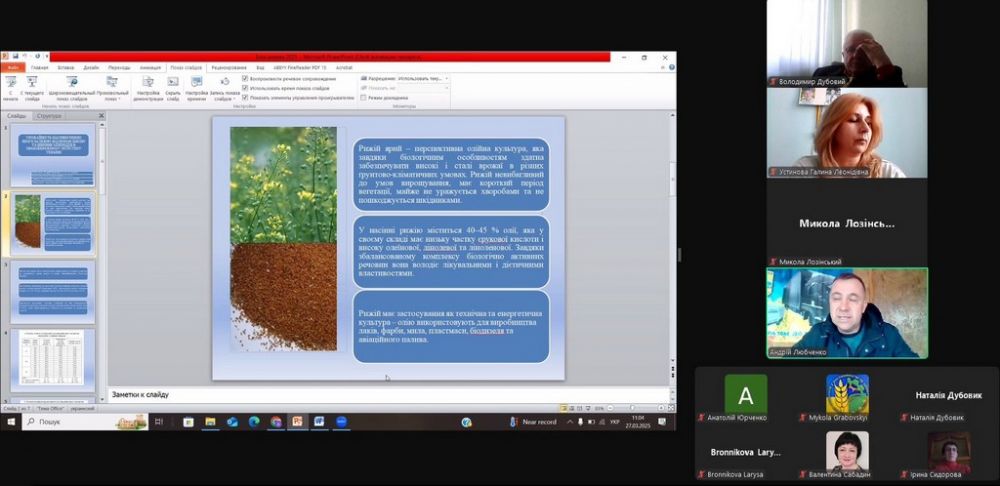The width and height of the screenshot is (1000, 486).
Task: Uncheck show media controls checkbox
Action: [246, 98]
